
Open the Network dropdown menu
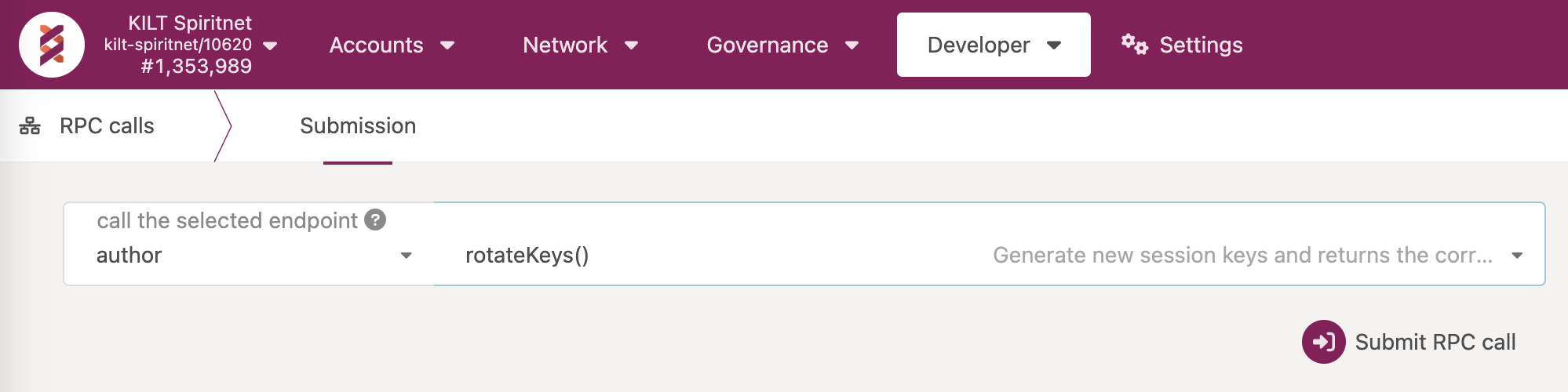[x=579, y=45]
